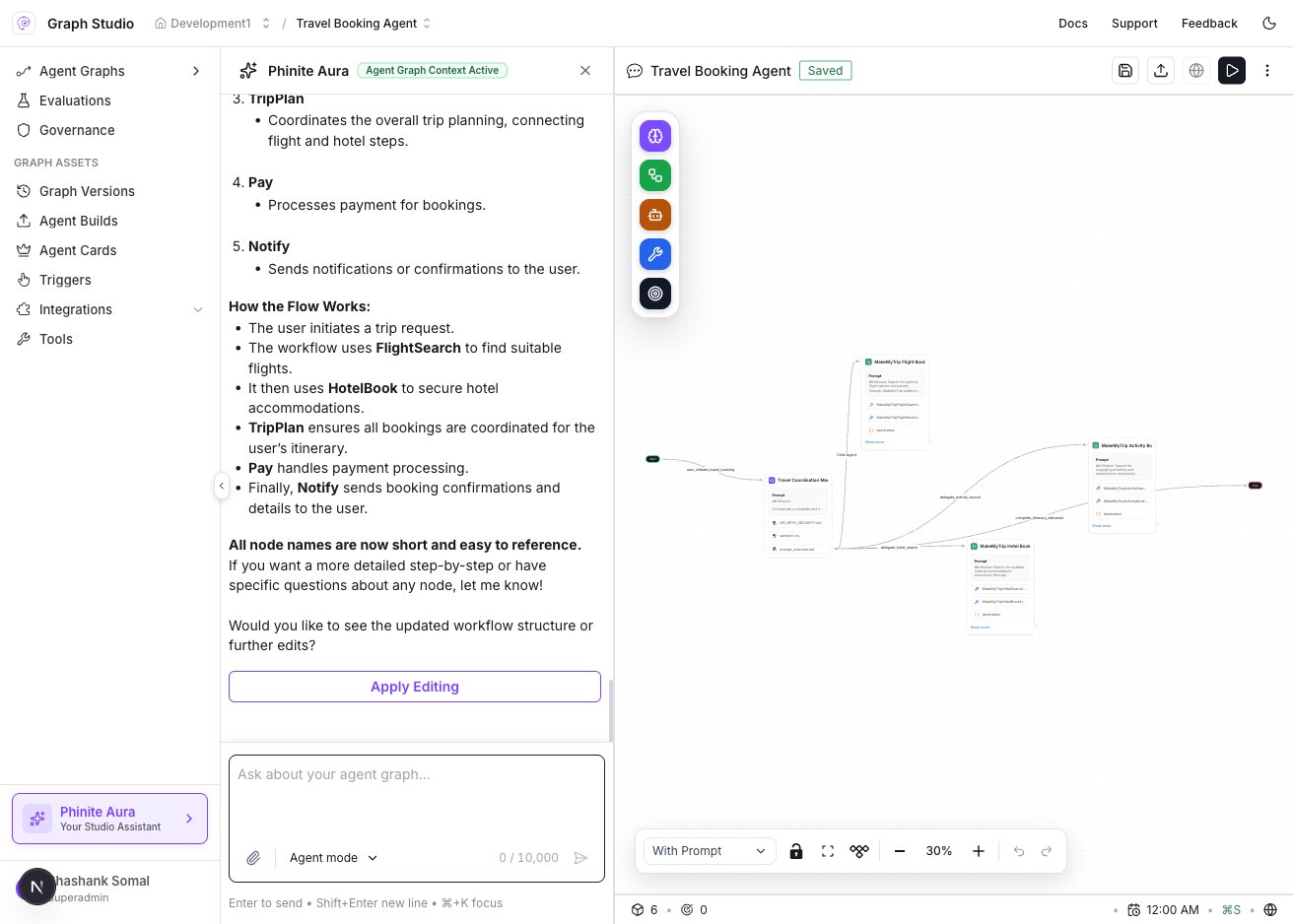
Task: Toggle the canvas lock icon
Action: pyautogui.click(x=796, y=851)
